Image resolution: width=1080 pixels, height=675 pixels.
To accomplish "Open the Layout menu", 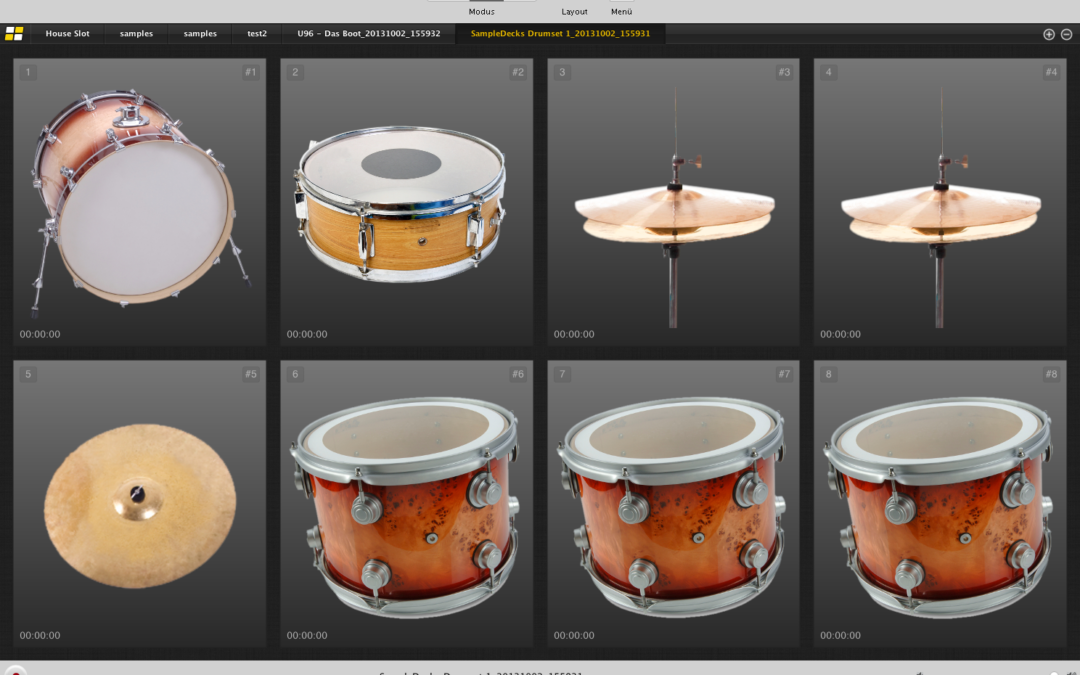I will [x=574, y=12].
